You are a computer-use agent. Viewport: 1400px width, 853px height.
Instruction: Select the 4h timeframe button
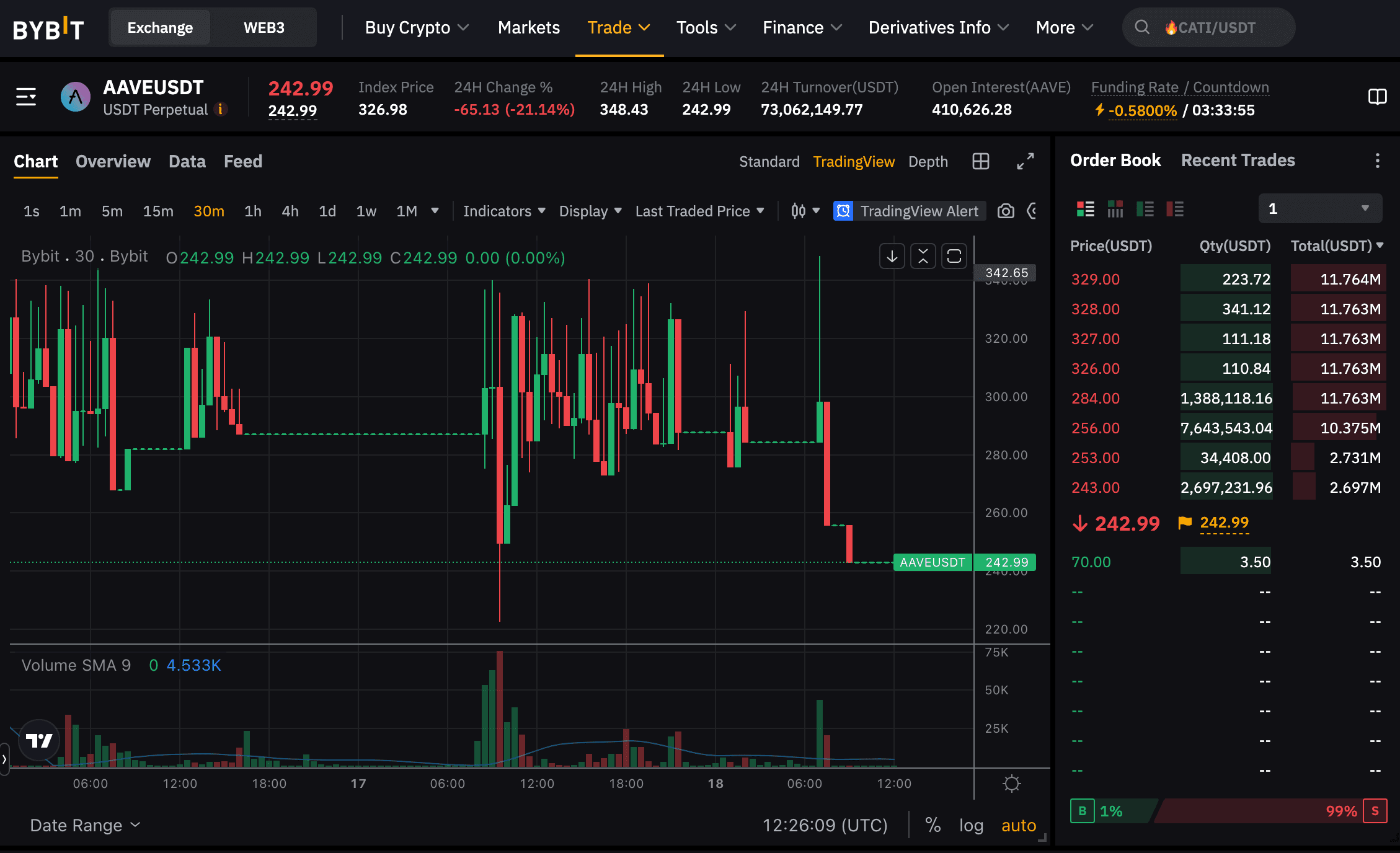click(290, 211)
